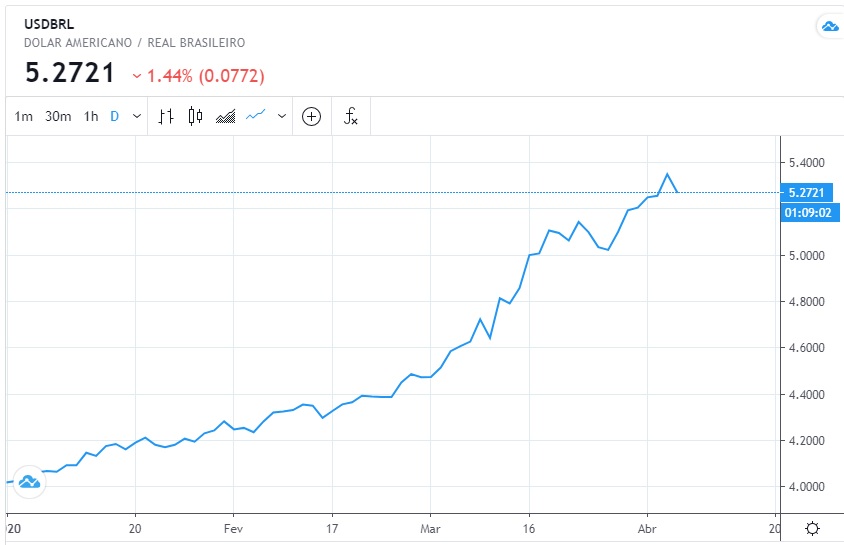Click the USDBRL symbol title
The width and height of the screenshot is (844, 545).
pyautogui.click(x=48, y=25)
